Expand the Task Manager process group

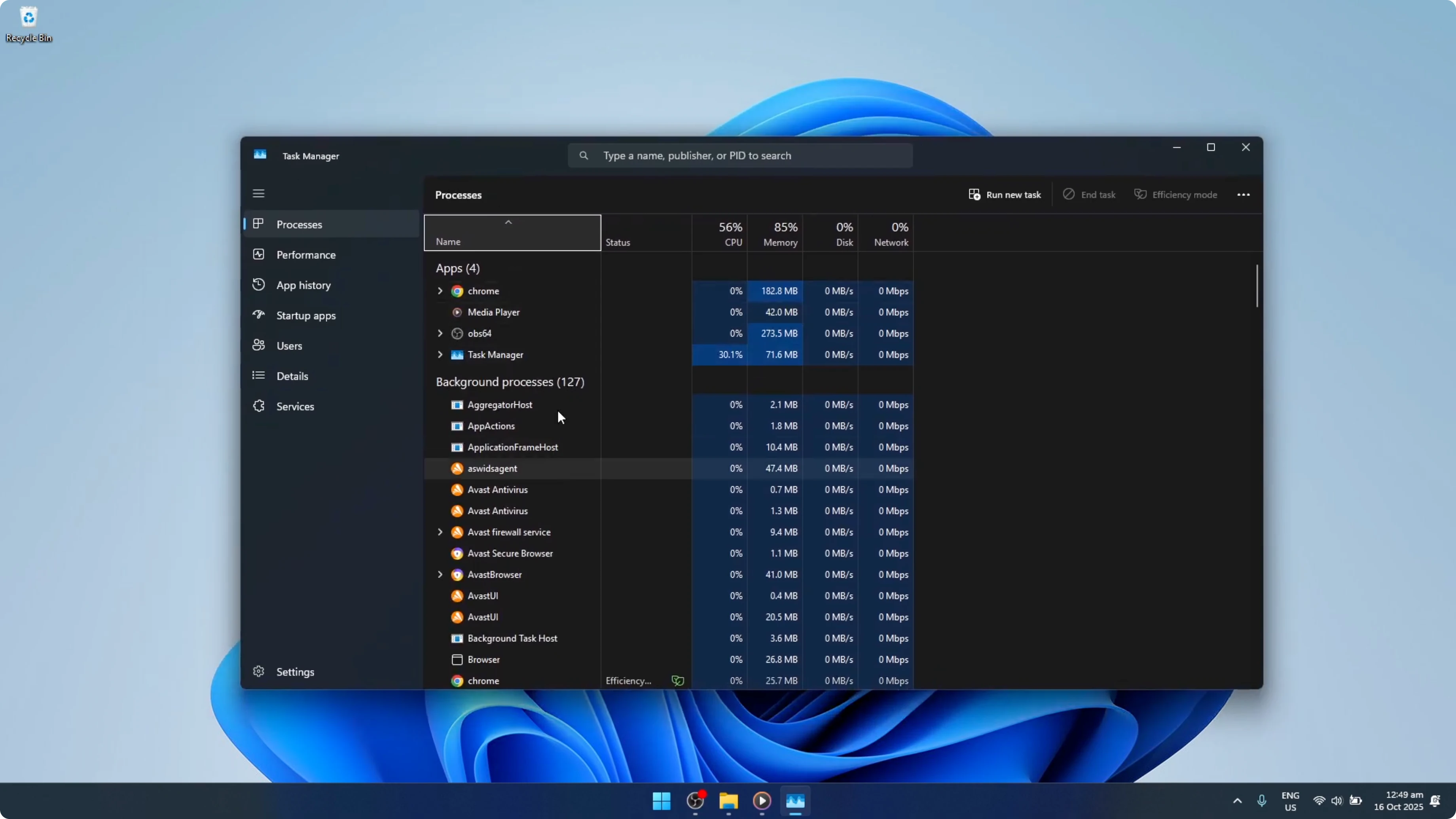pos(440,355)
